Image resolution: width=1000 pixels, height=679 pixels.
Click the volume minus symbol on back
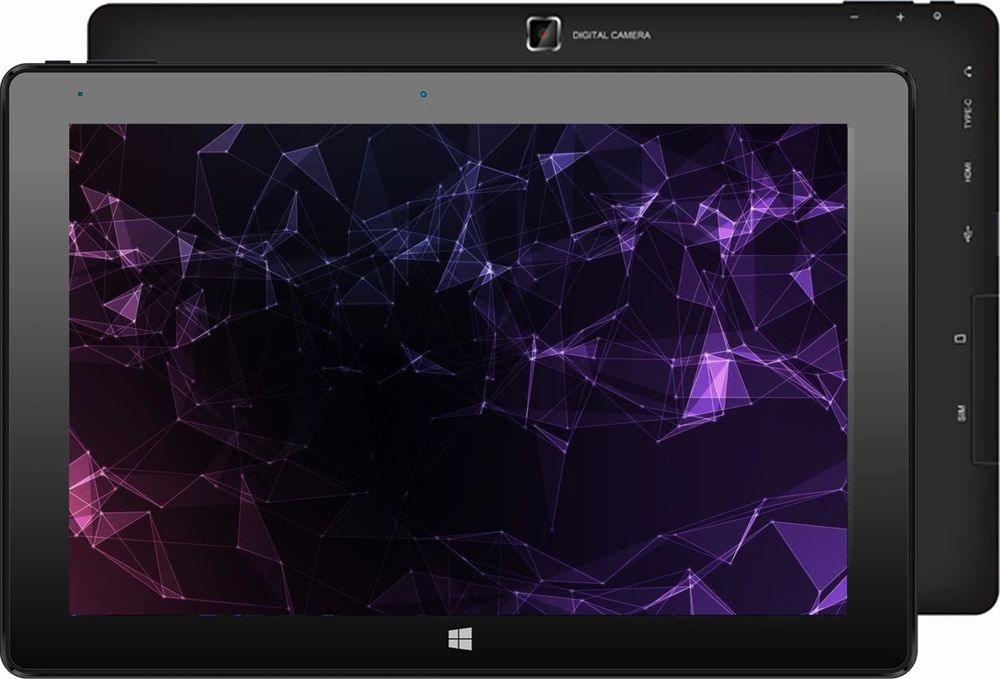point(855,17)
